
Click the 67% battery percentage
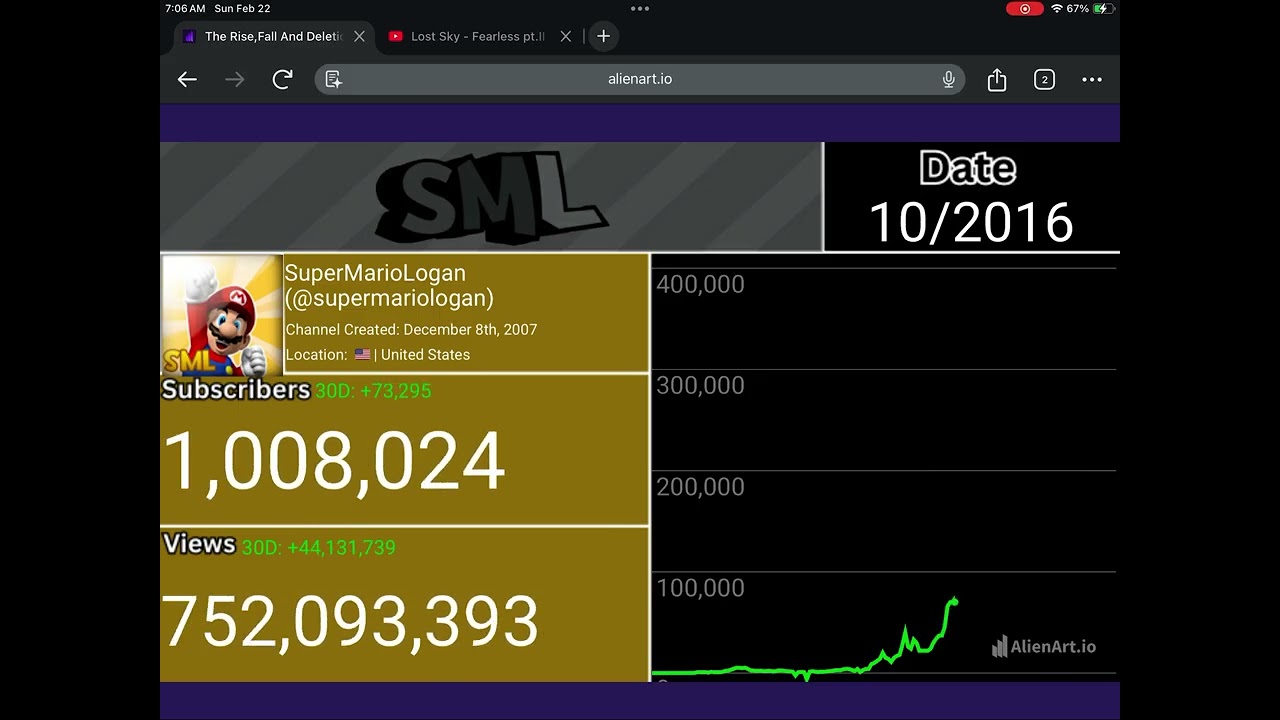tap(1078, 9)
